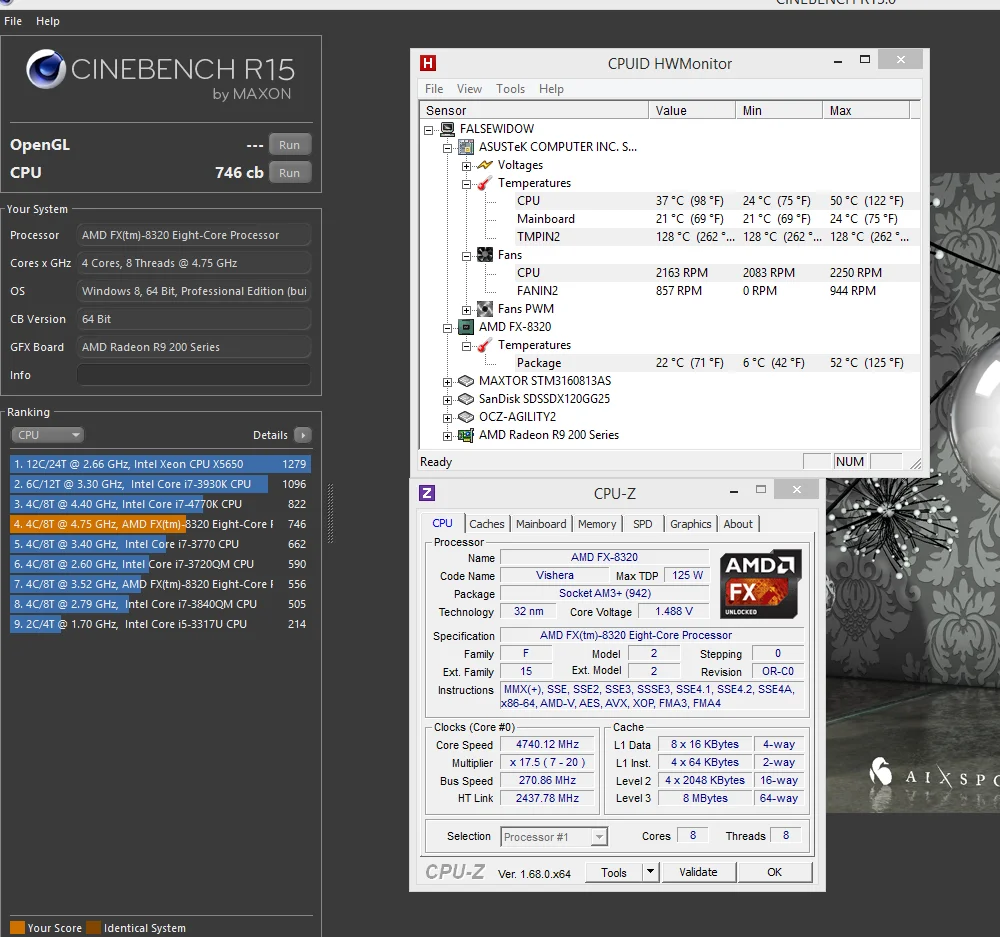Image resolution: width=1000 pixels, height=937 pixels.
Task: Click the Details arrow button in Ranking
Action: [x=303, y=435]
